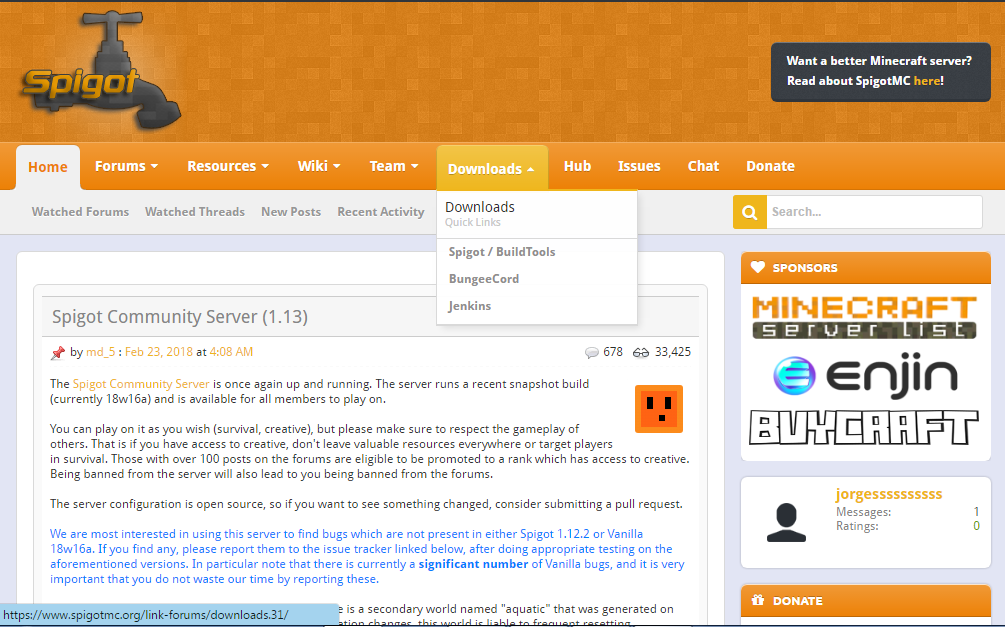1005x627 pixels.
Task: Click the Spigot faucet logo
Action: tap(100, 70)
